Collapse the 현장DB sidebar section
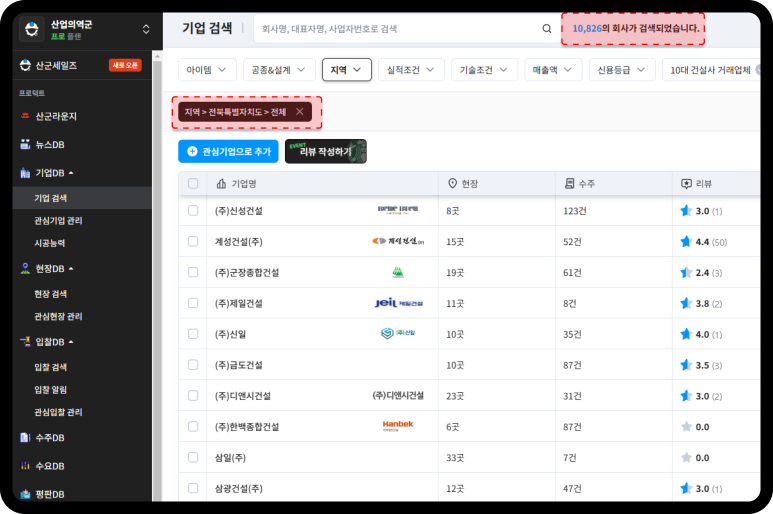Viewport: 773px width, 514px height. point(71,269)
